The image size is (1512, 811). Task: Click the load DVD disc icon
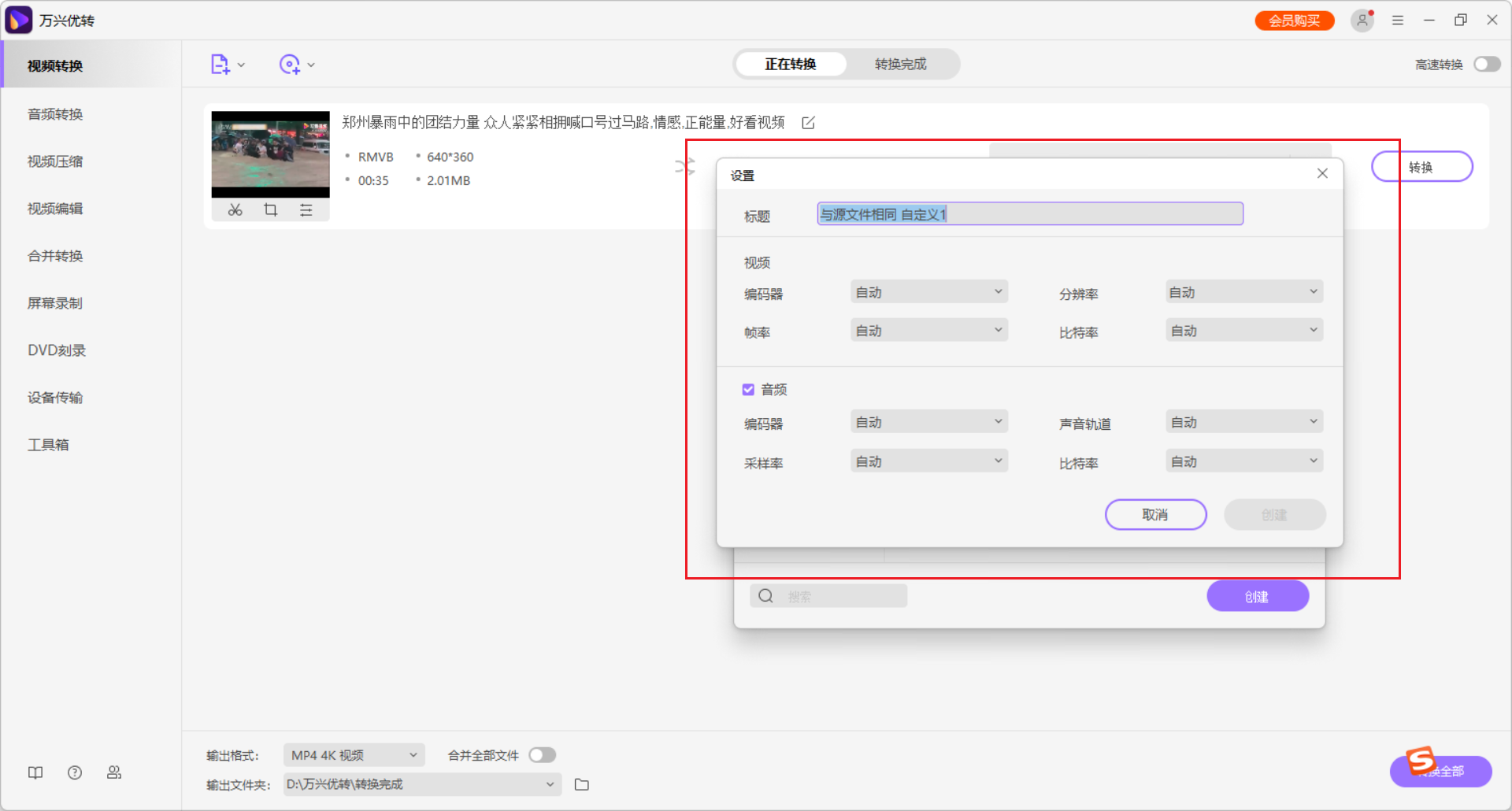(x=291, y=64)
